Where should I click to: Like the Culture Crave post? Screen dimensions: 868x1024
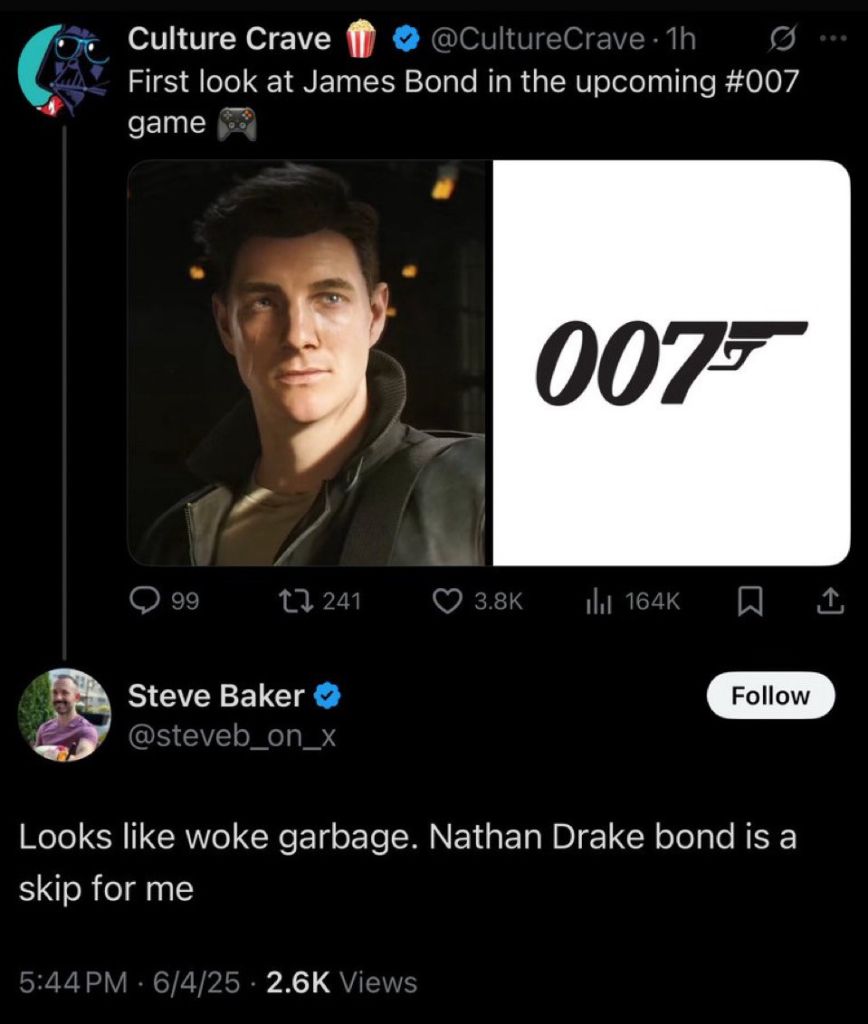pyautogui.click(x=447, y=600)
